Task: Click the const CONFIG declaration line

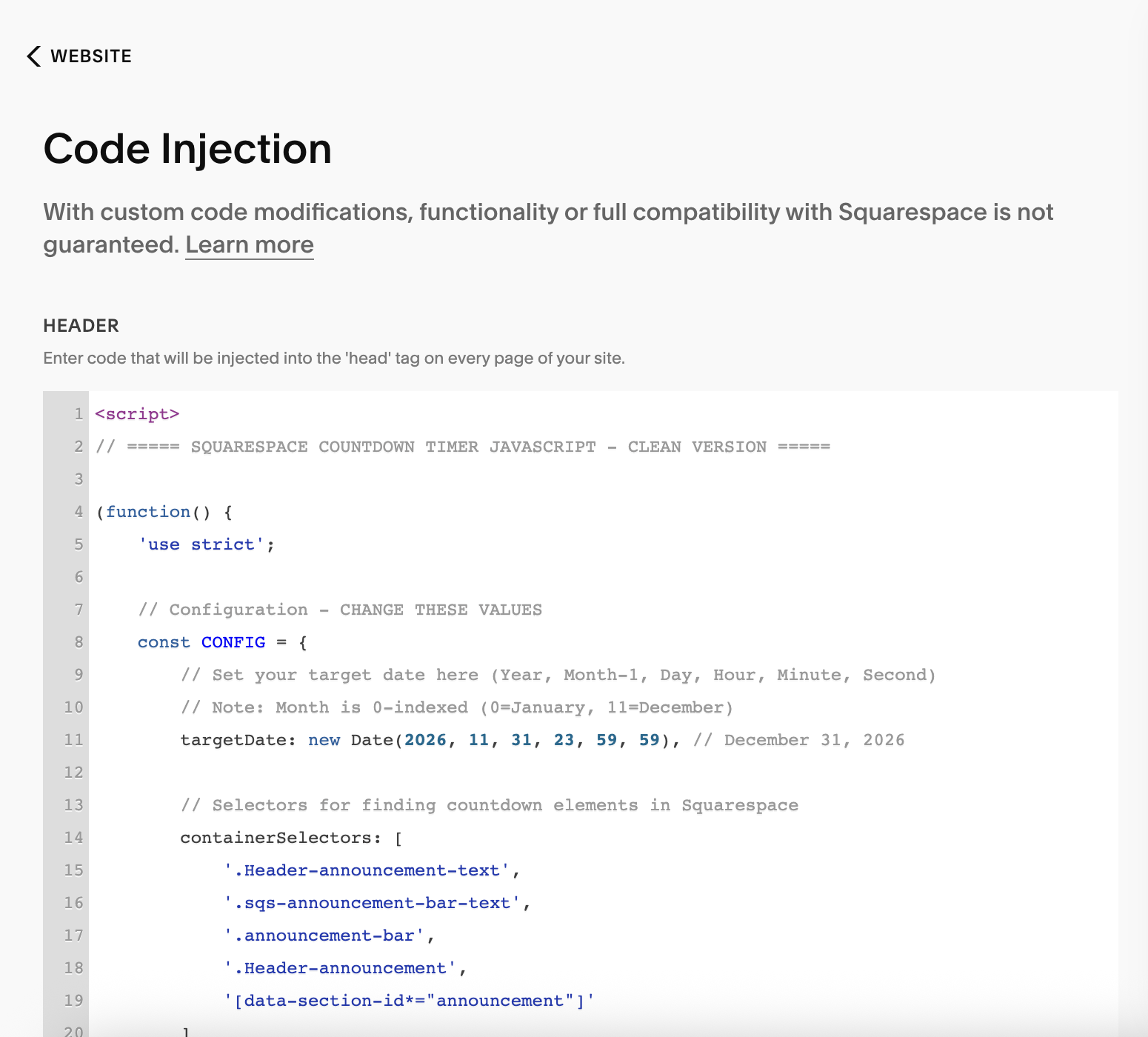Action: [222, 642]
